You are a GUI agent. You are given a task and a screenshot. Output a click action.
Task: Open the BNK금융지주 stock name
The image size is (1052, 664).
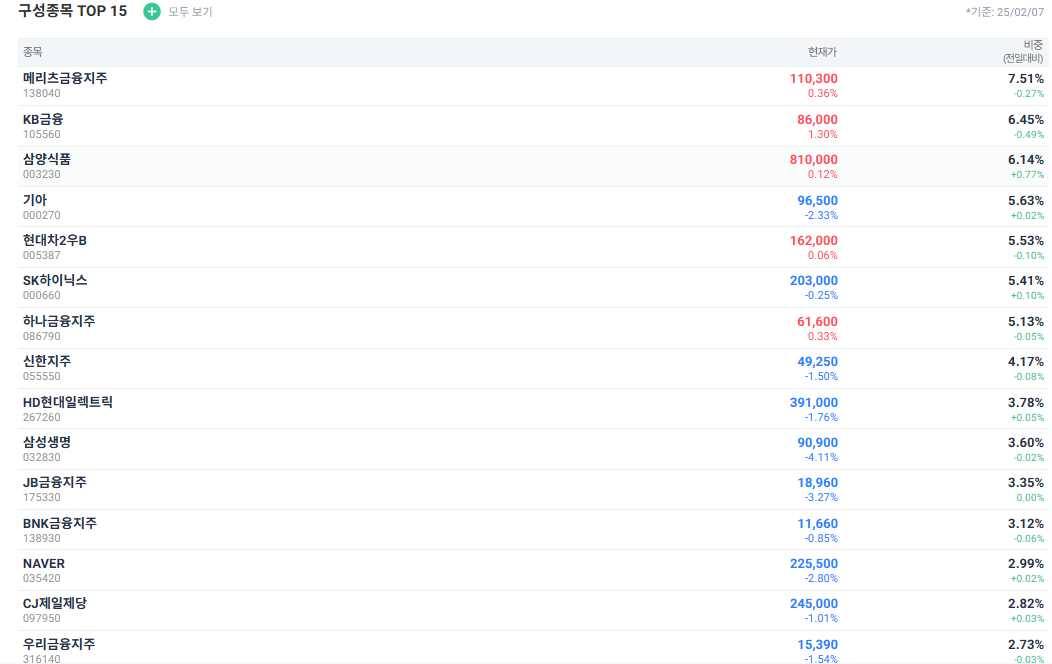coord(60,523)
